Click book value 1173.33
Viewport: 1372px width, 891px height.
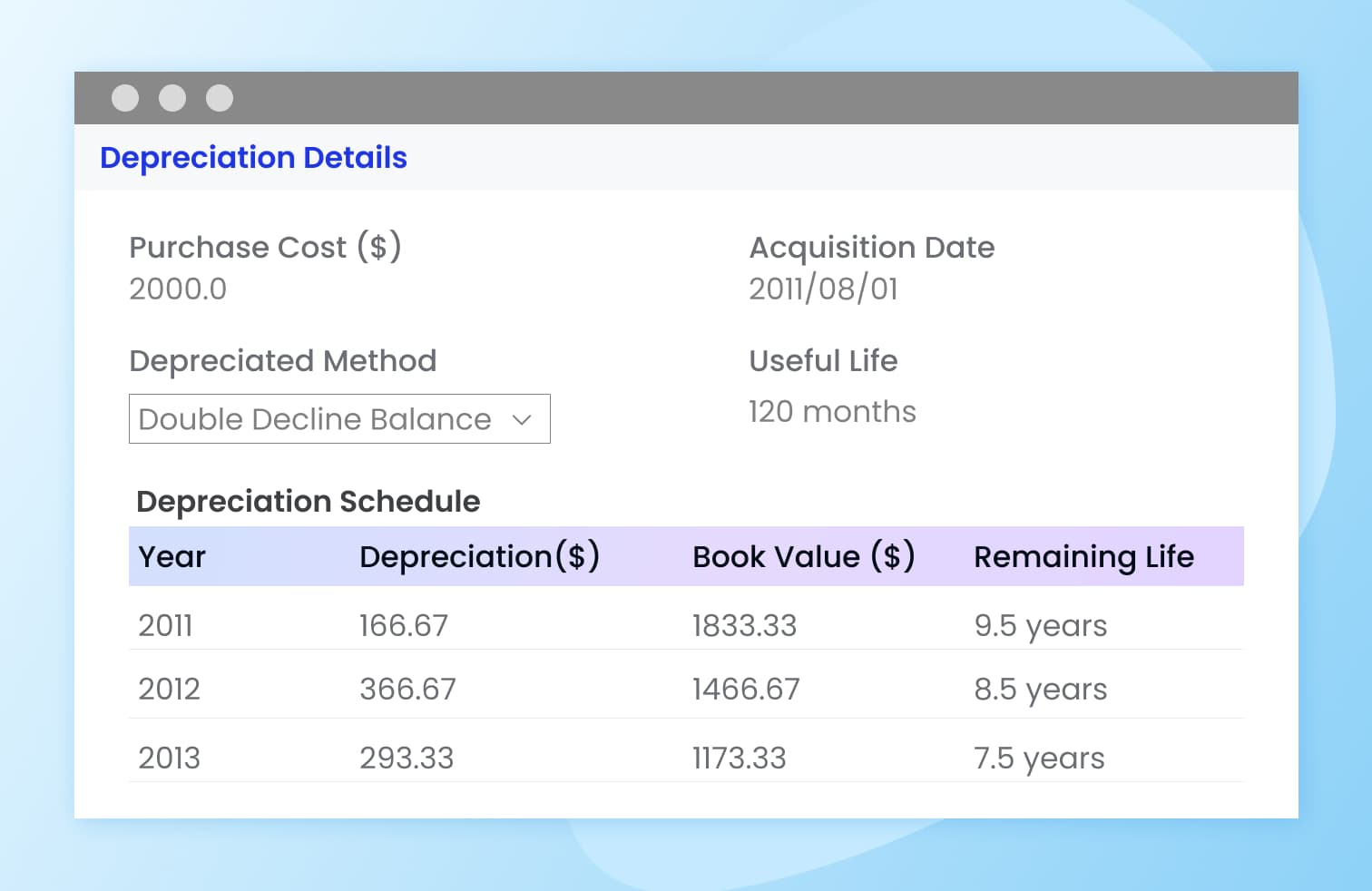pos(739,759)
